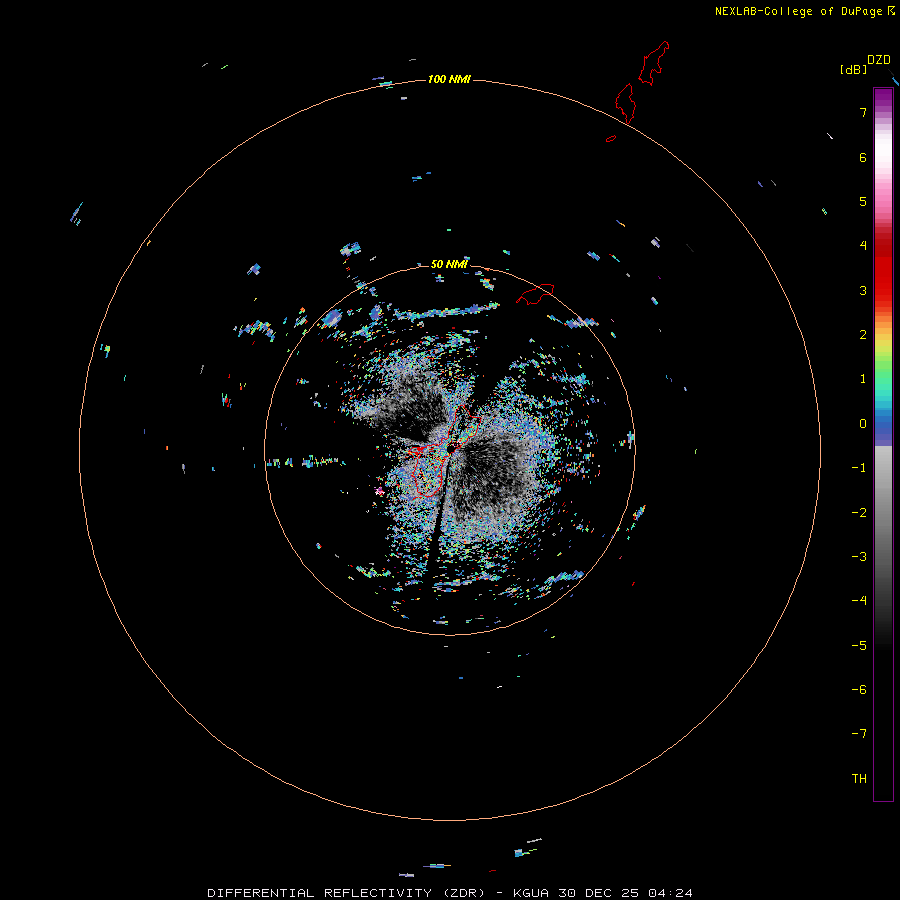The height and width of the screenshot is (900, 900).
Task: Click the TH threshold label on scale
Action: tap(859, 779)
